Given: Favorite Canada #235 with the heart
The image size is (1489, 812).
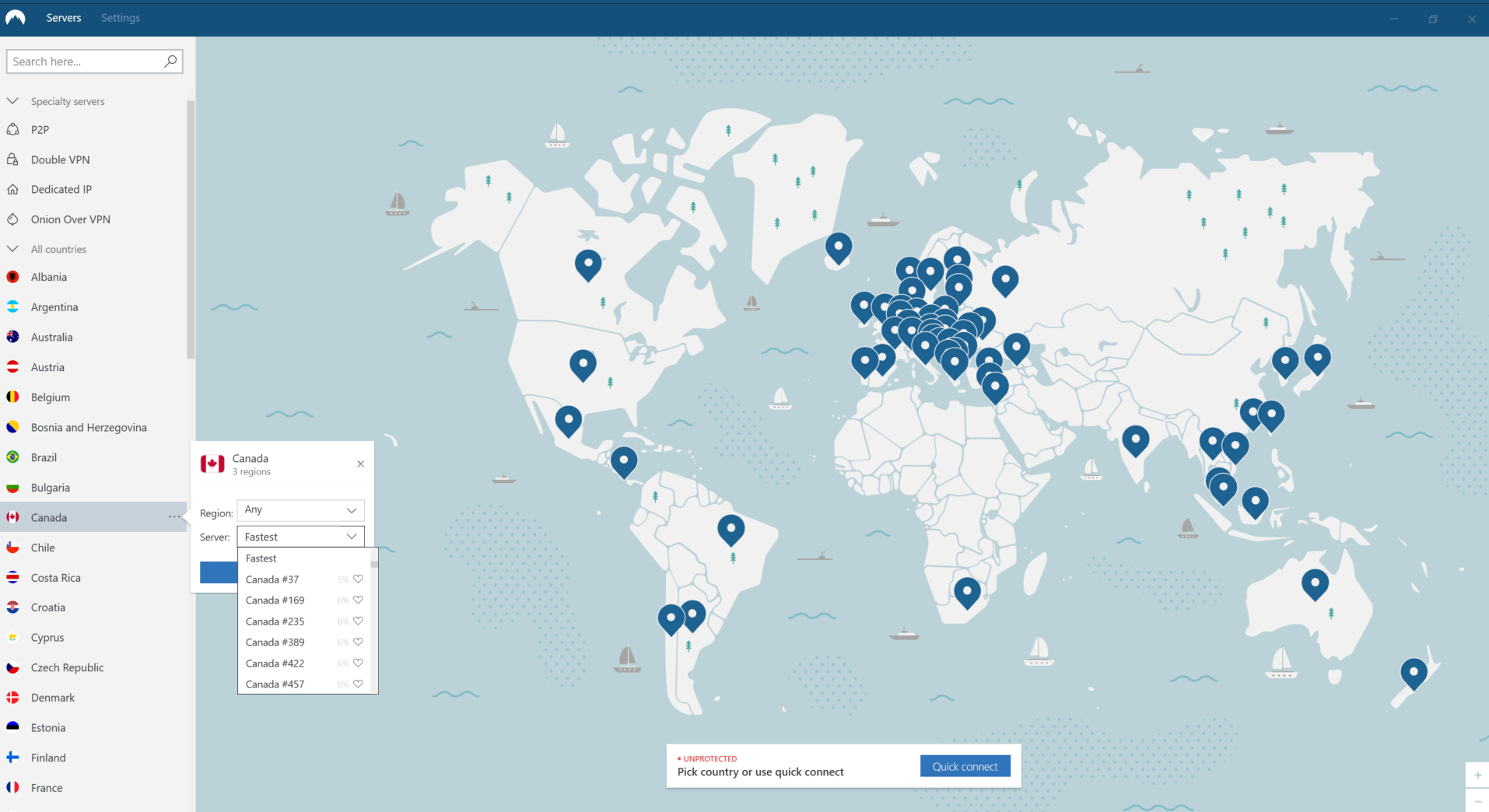Looking at the screenshot, I should pos(358,621).
